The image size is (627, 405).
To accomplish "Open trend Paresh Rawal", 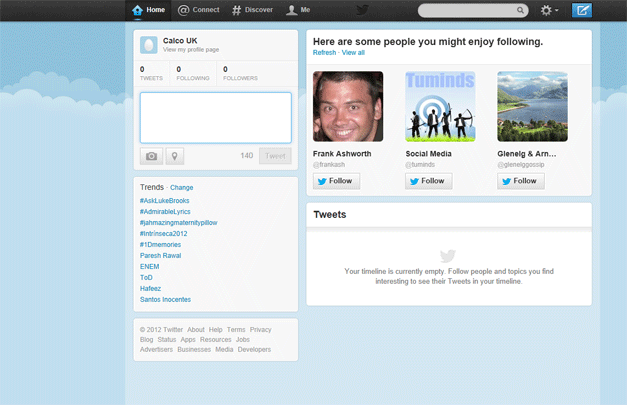I will (x=160, y=255).
